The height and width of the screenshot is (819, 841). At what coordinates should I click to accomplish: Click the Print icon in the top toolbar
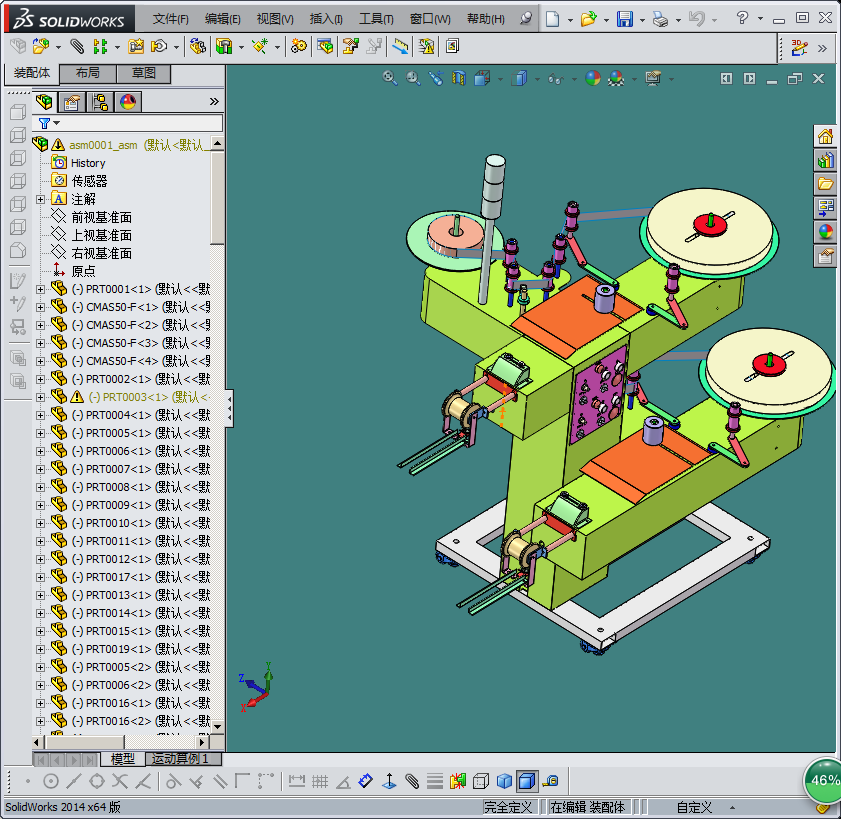pos(659,19)
